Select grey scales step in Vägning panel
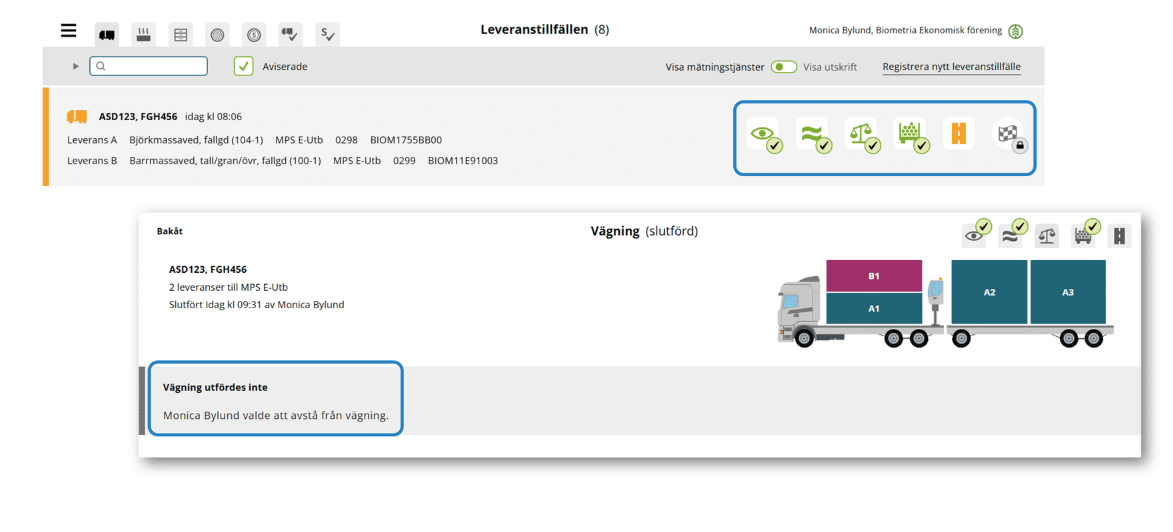This screenshot has height=532, width=1173. click(x=1047, y=236)
